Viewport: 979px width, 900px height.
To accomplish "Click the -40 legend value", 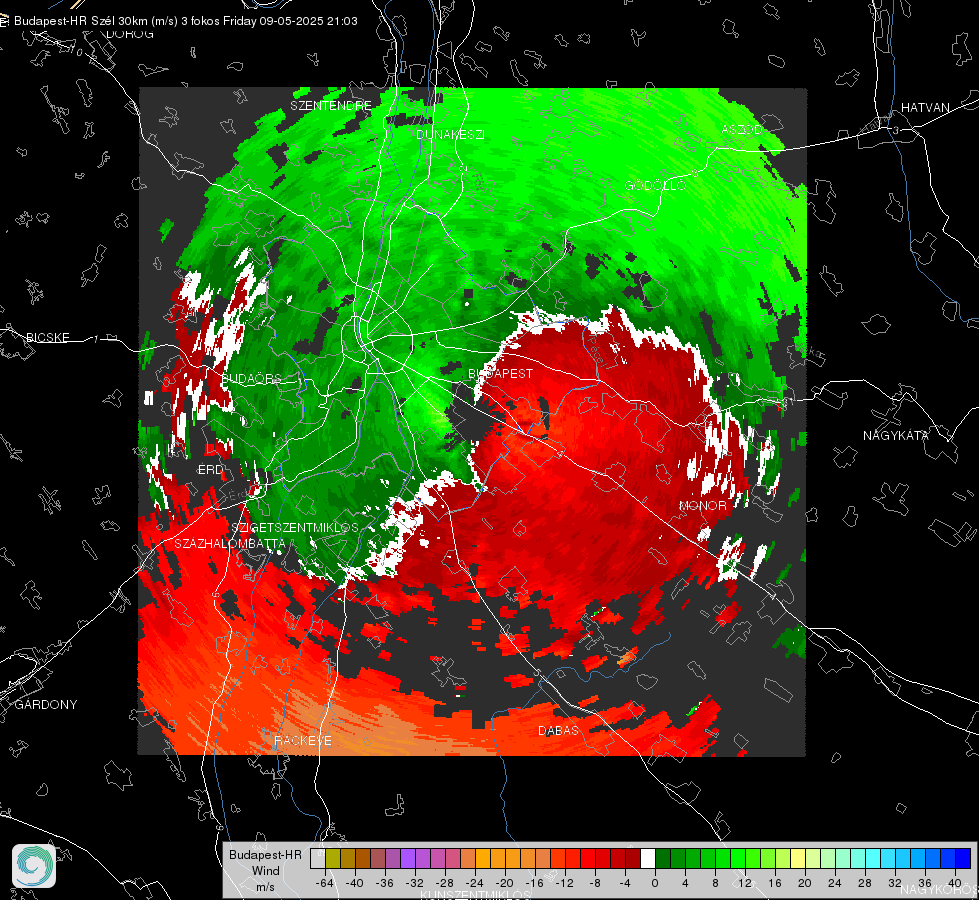I will pyautogui.click(x=355, y=883).
